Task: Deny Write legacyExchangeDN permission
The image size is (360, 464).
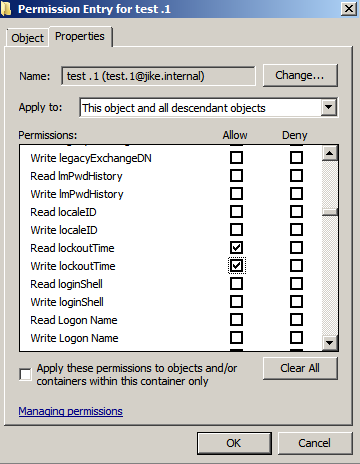Action: click(296, 158)
